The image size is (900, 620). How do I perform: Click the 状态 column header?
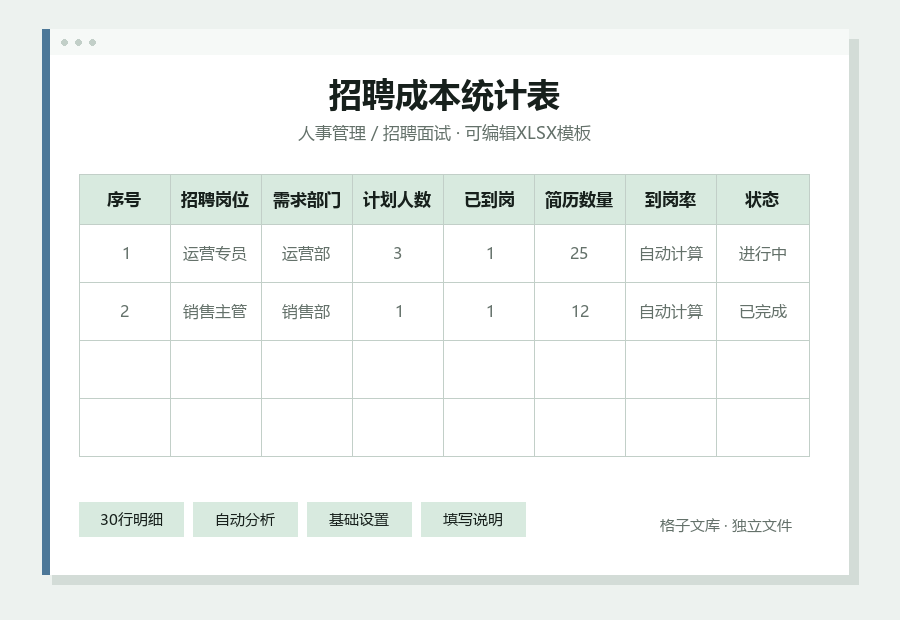click(763, 200)
